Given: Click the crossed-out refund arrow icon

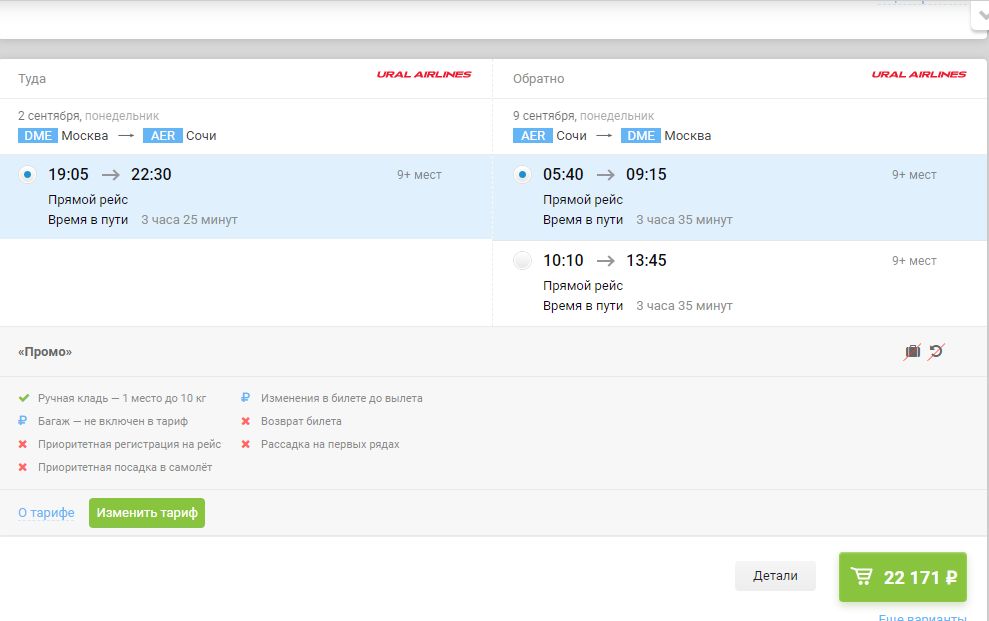Looking at the screenshot, I should pos(936,351).
